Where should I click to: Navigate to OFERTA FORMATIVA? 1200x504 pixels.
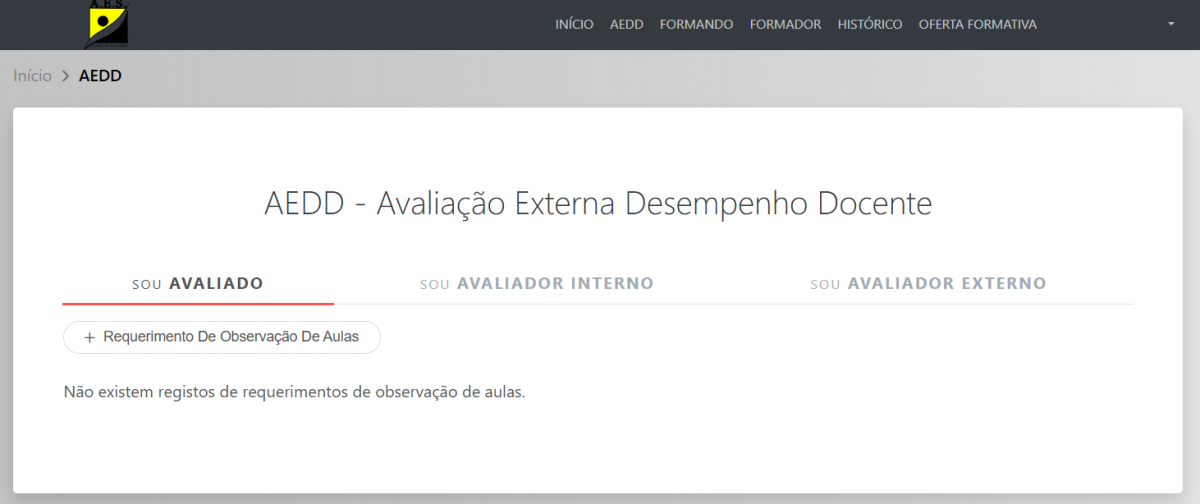click(x=977, y=24)
